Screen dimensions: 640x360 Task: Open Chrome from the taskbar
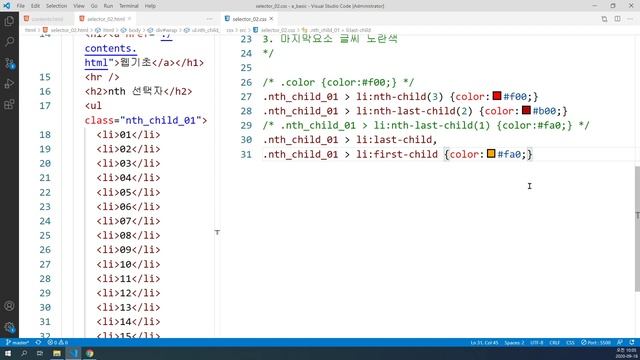point(89,353)
